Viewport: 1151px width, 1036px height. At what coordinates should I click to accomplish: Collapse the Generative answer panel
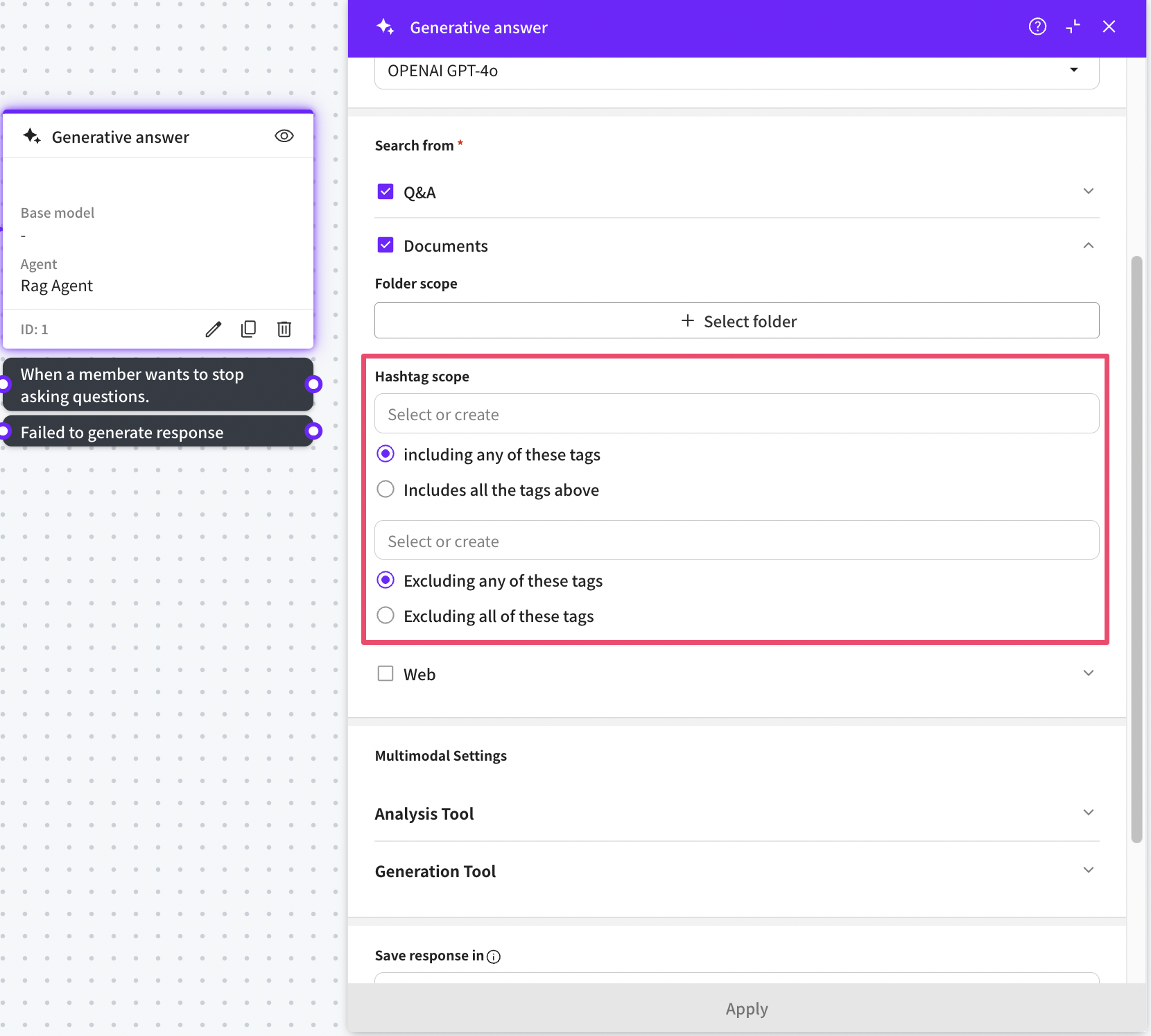click(1073, 27)
